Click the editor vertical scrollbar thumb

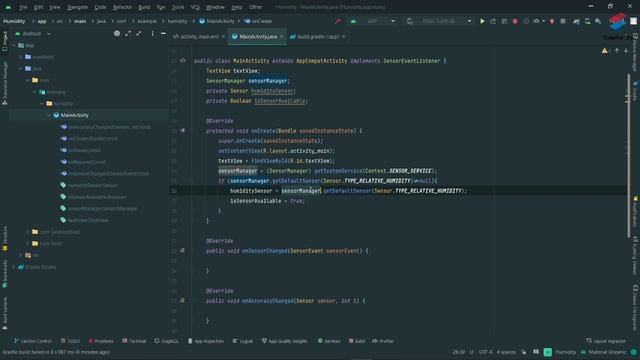point(628,155)
